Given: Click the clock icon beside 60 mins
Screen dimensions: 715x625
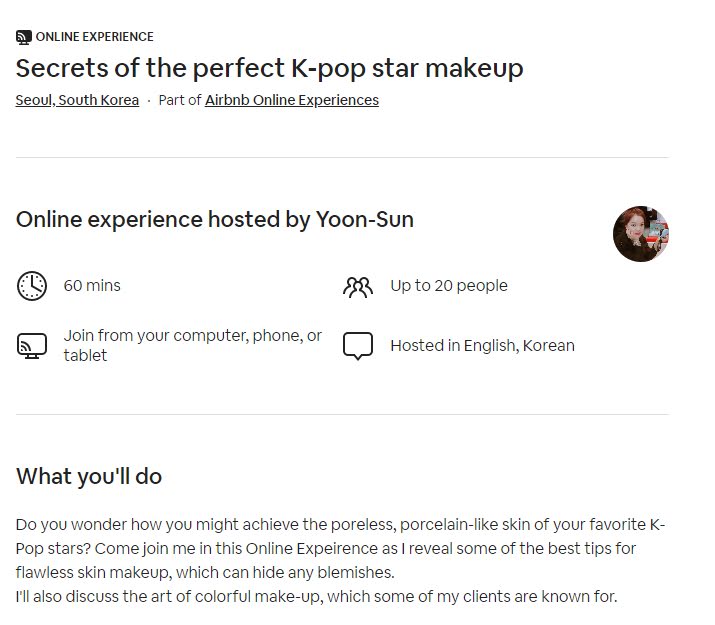Looking at the screenshot, I should pos(32,286).
